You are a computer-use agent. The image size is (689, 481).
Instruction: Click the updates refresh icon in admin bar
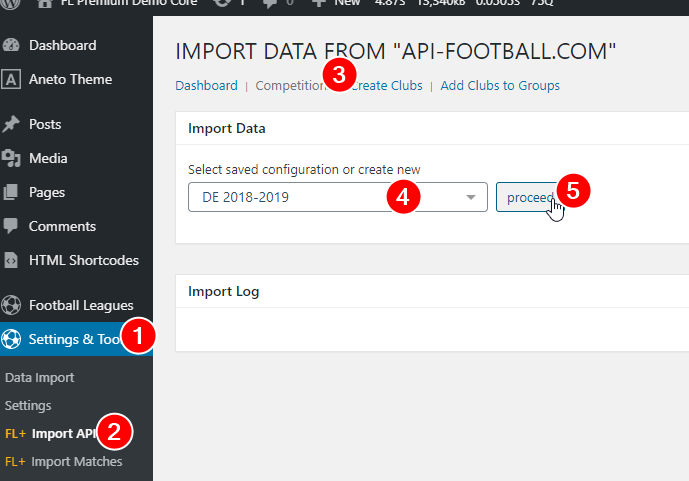point(223,3)
